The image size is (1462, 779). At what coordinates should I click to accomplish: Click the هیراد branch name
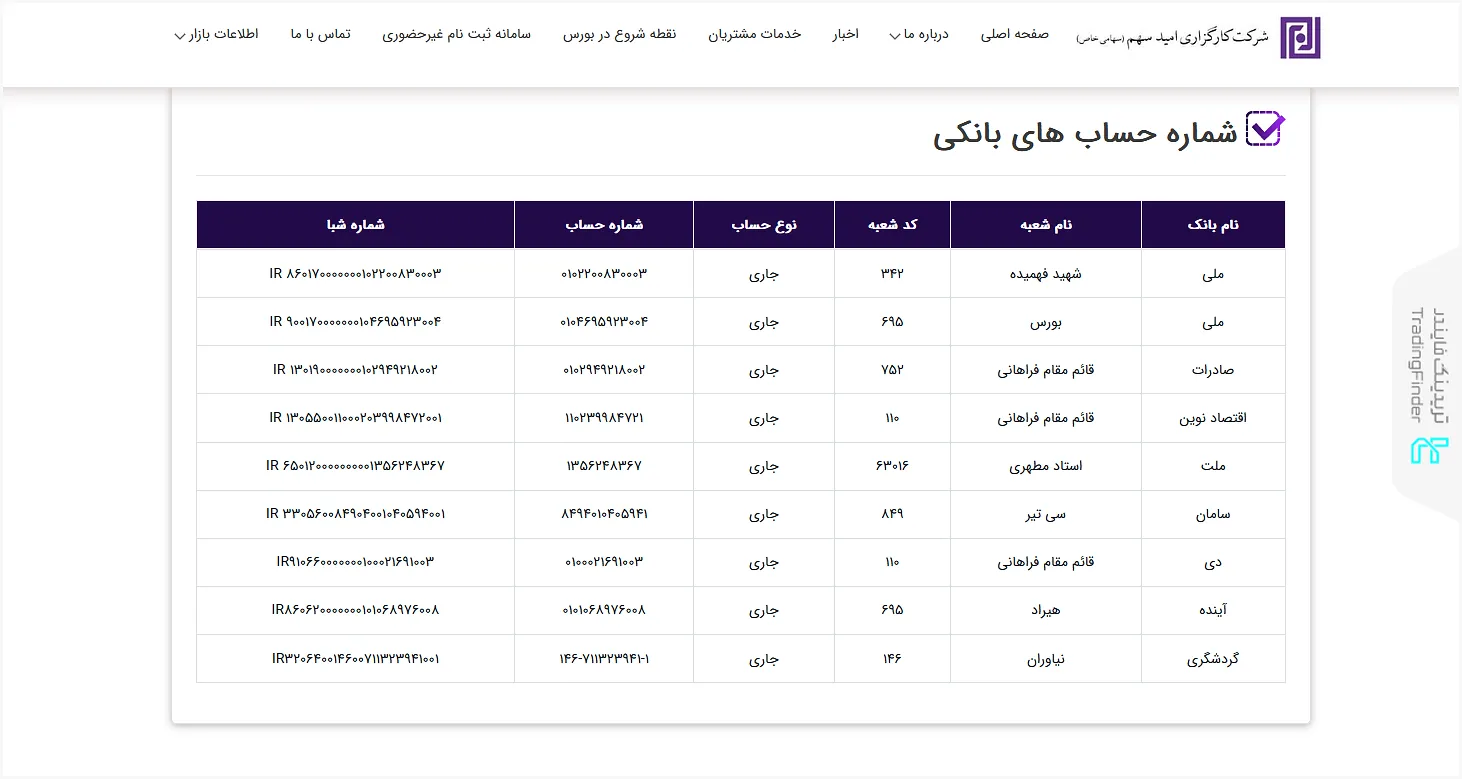[1046, 610]
